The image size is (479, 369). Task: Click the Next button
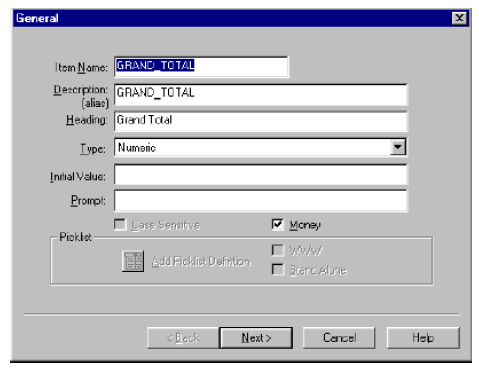pyautogui.click(x=256, y=338)
